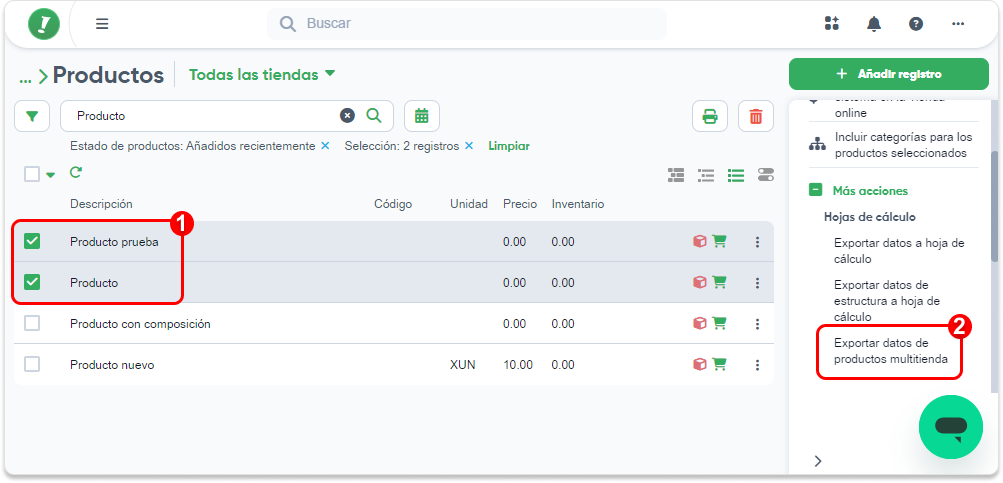Click the Unidad column header
The height and width of the screenshot is (483, 1003).
point(469,204)
